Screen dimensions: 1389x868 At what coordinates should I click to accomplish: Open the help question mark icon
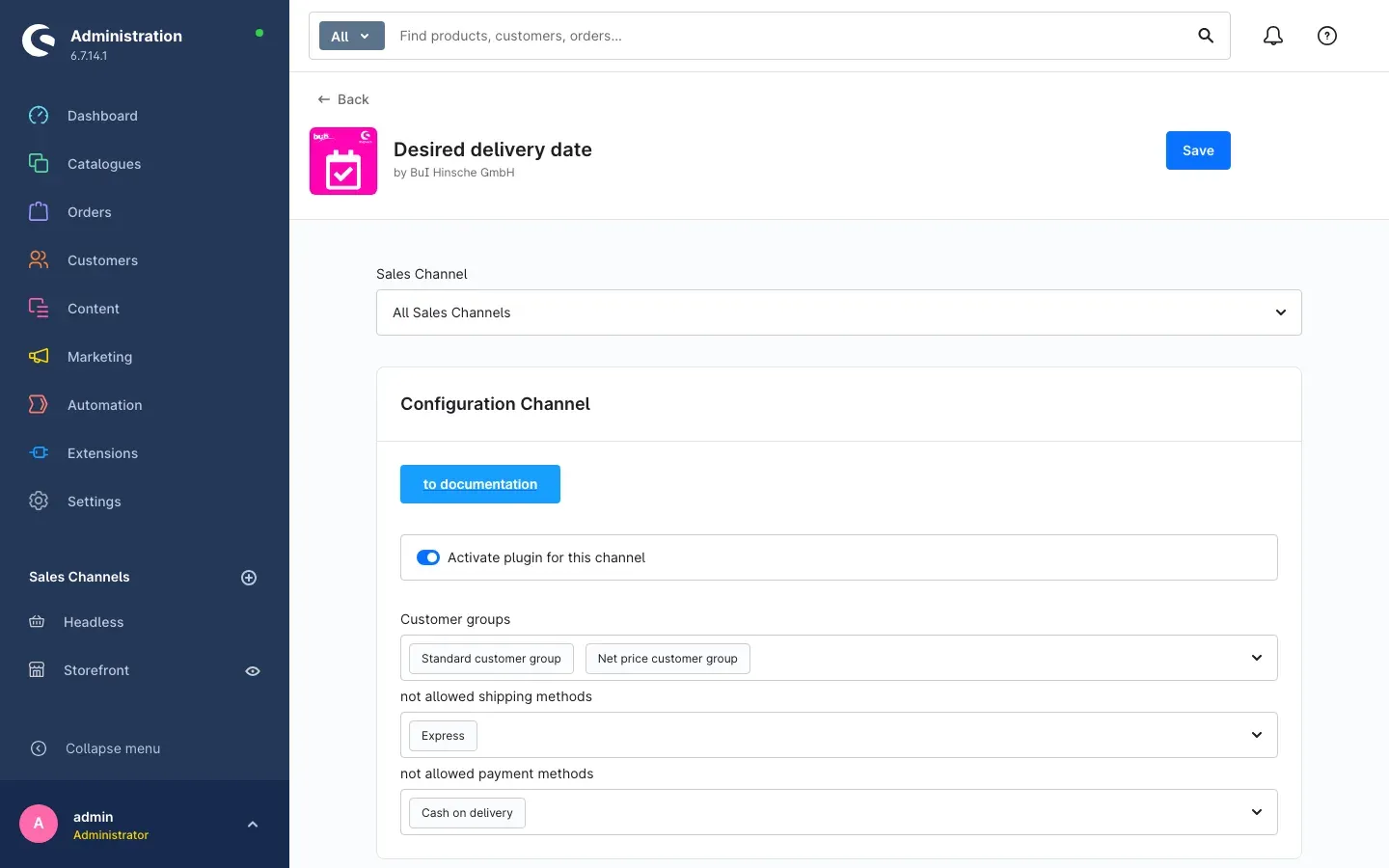tap(1327, 36)
